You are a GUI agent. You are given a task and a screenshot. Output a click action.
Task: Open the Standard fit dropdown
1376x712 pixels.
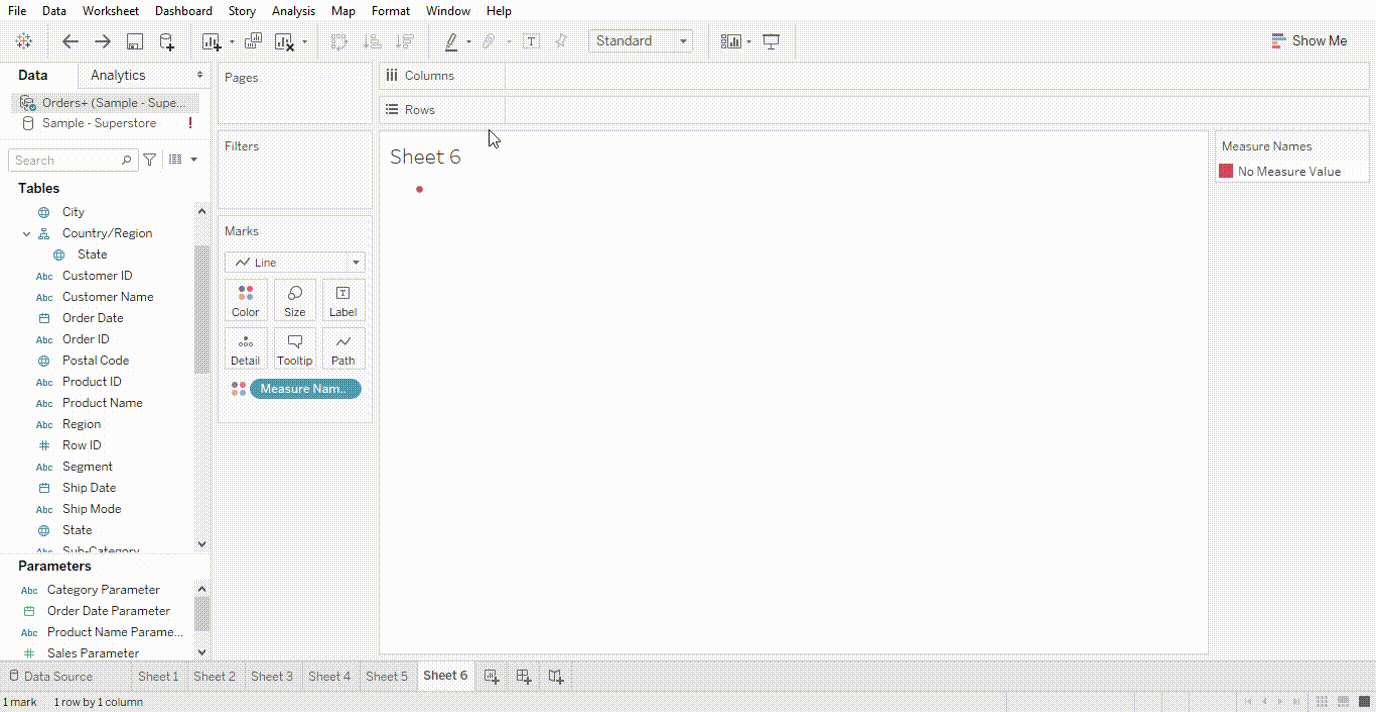click(641, 41)
